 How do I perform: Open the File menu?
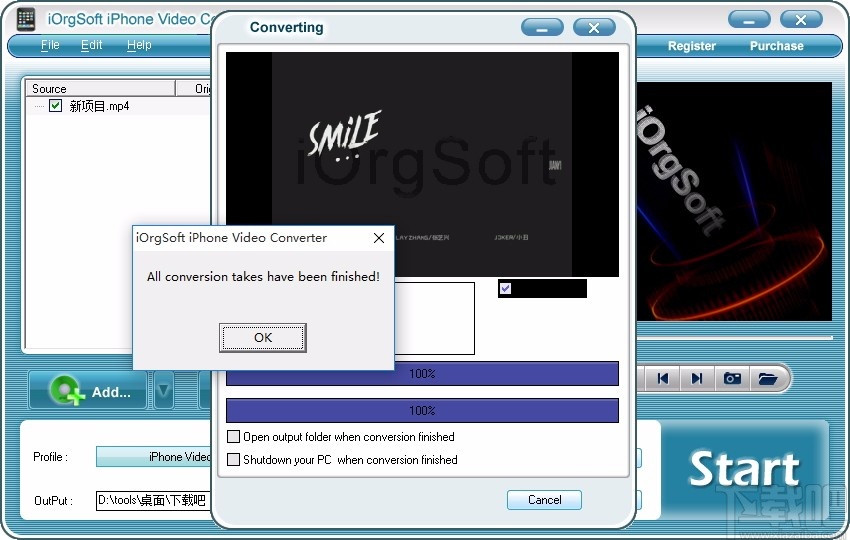tap(50, 45)
